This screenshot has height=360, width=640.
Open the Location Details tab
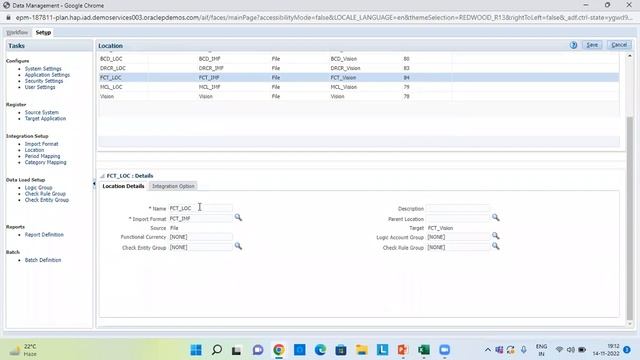point(123,186)
